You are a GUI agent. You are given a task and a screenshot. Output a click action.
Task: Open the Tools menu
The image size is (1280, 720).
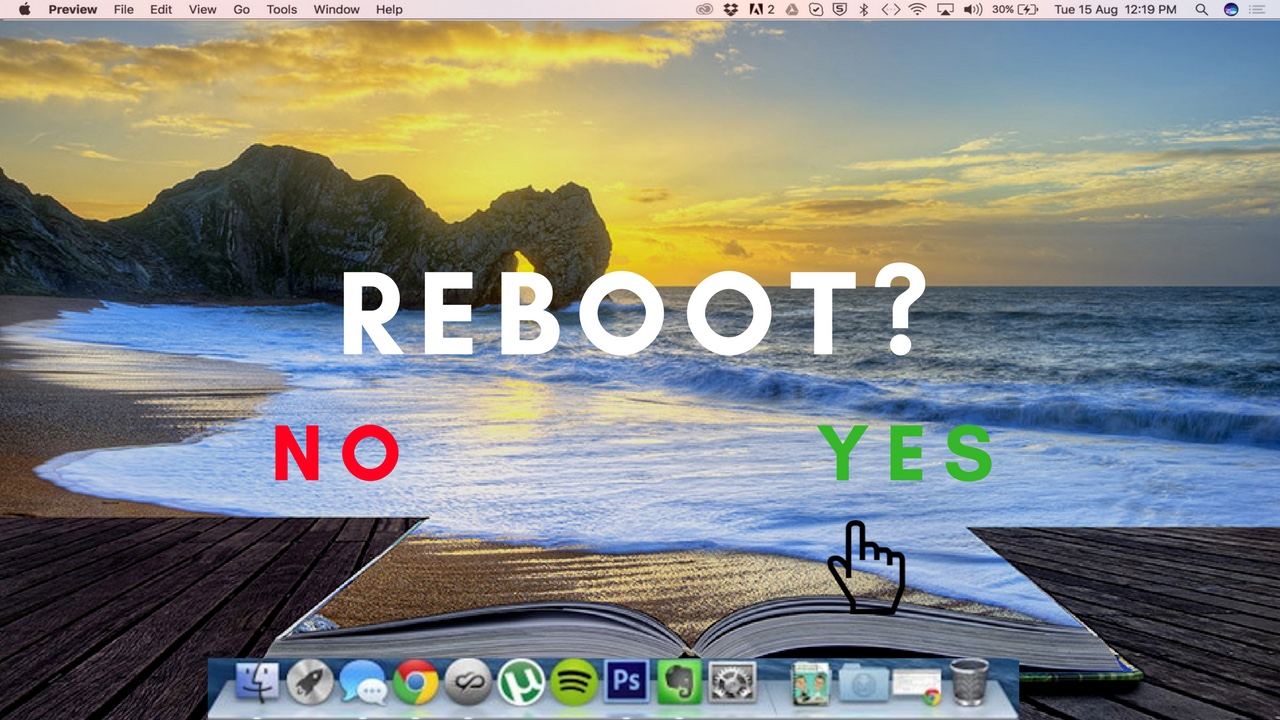(282, 9)
